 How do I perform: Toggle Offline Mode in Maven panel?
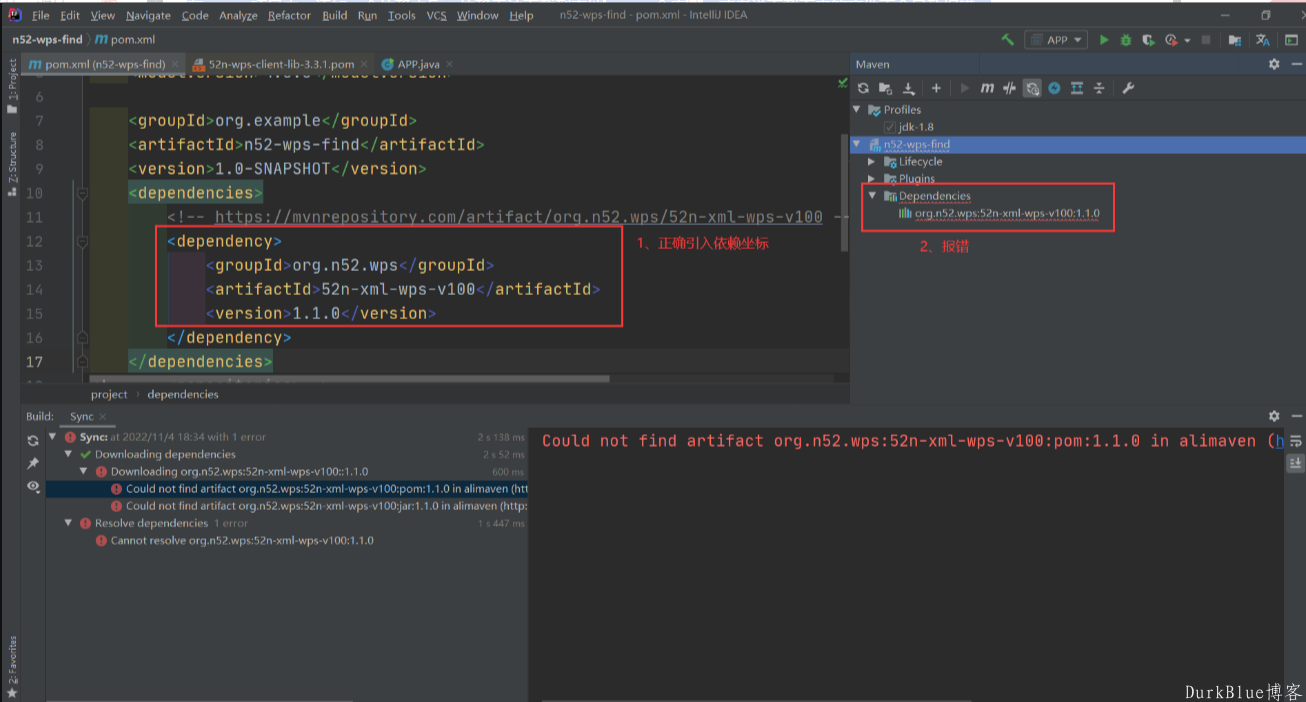coord(1009,88)
